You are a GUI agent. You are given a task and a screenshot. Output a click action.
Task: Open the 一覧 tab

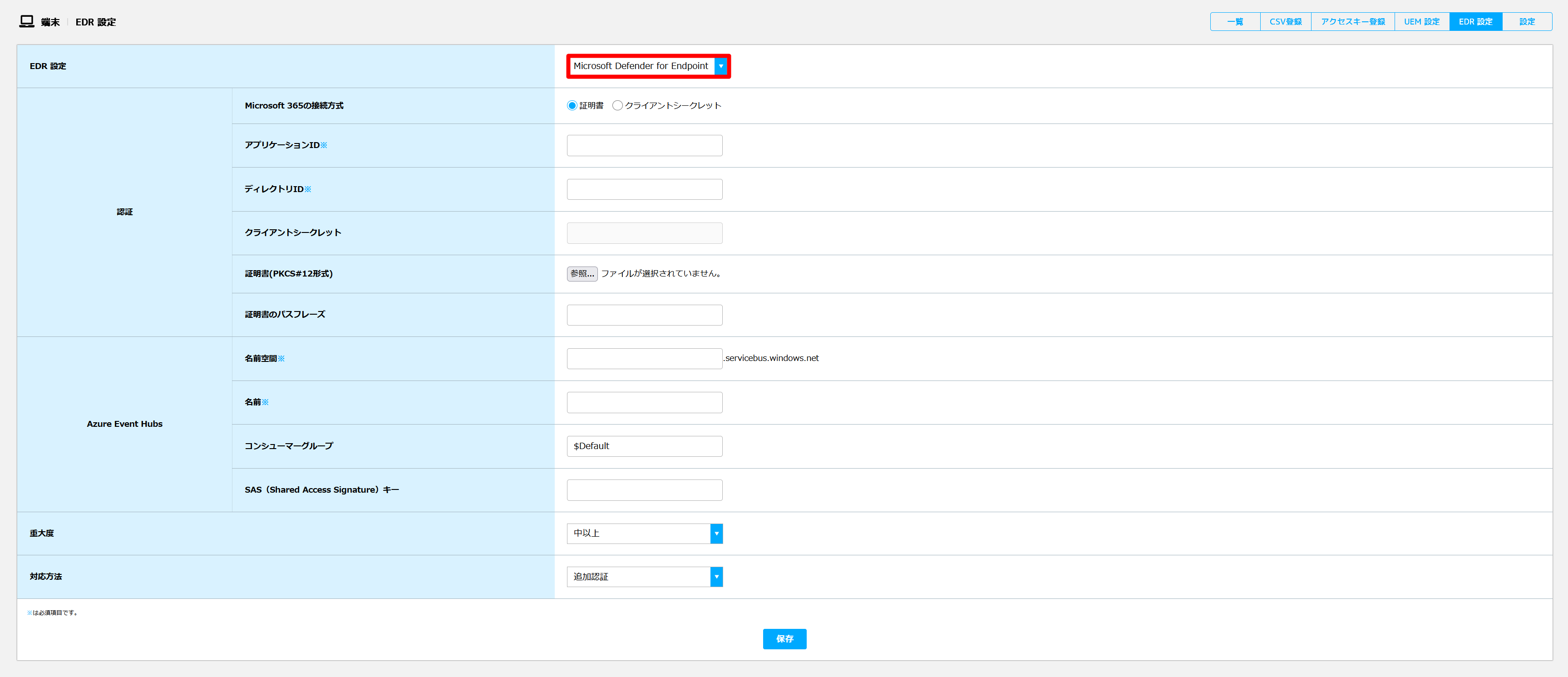pos(1235,22)
